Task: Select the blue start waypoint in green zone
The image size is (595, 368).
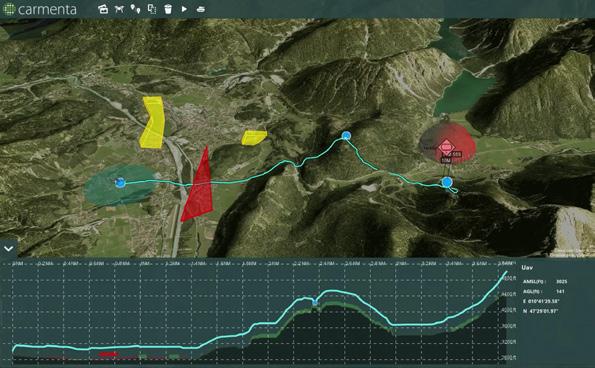Action: click(x=120, y=183)
